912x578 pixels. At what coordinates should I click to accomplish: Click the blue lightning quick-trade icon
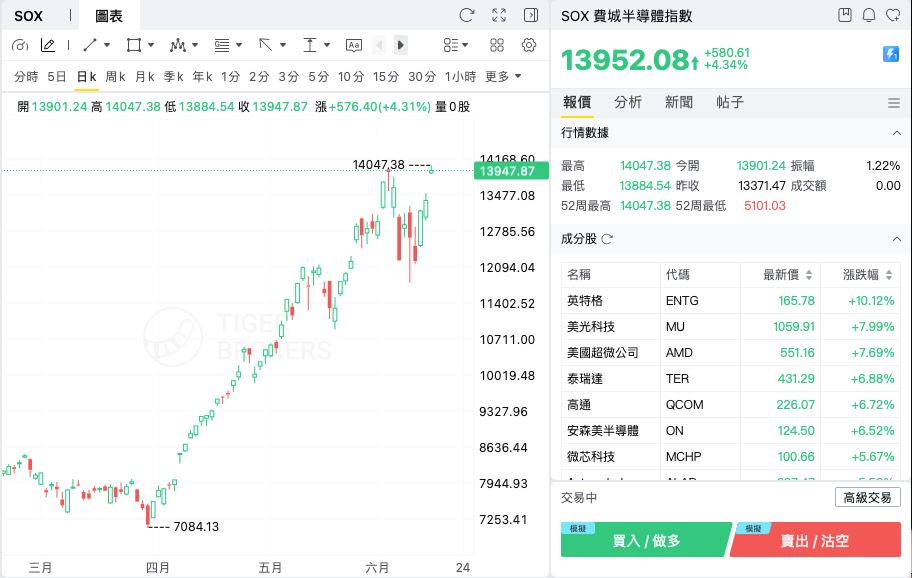[x=891, y=54]
